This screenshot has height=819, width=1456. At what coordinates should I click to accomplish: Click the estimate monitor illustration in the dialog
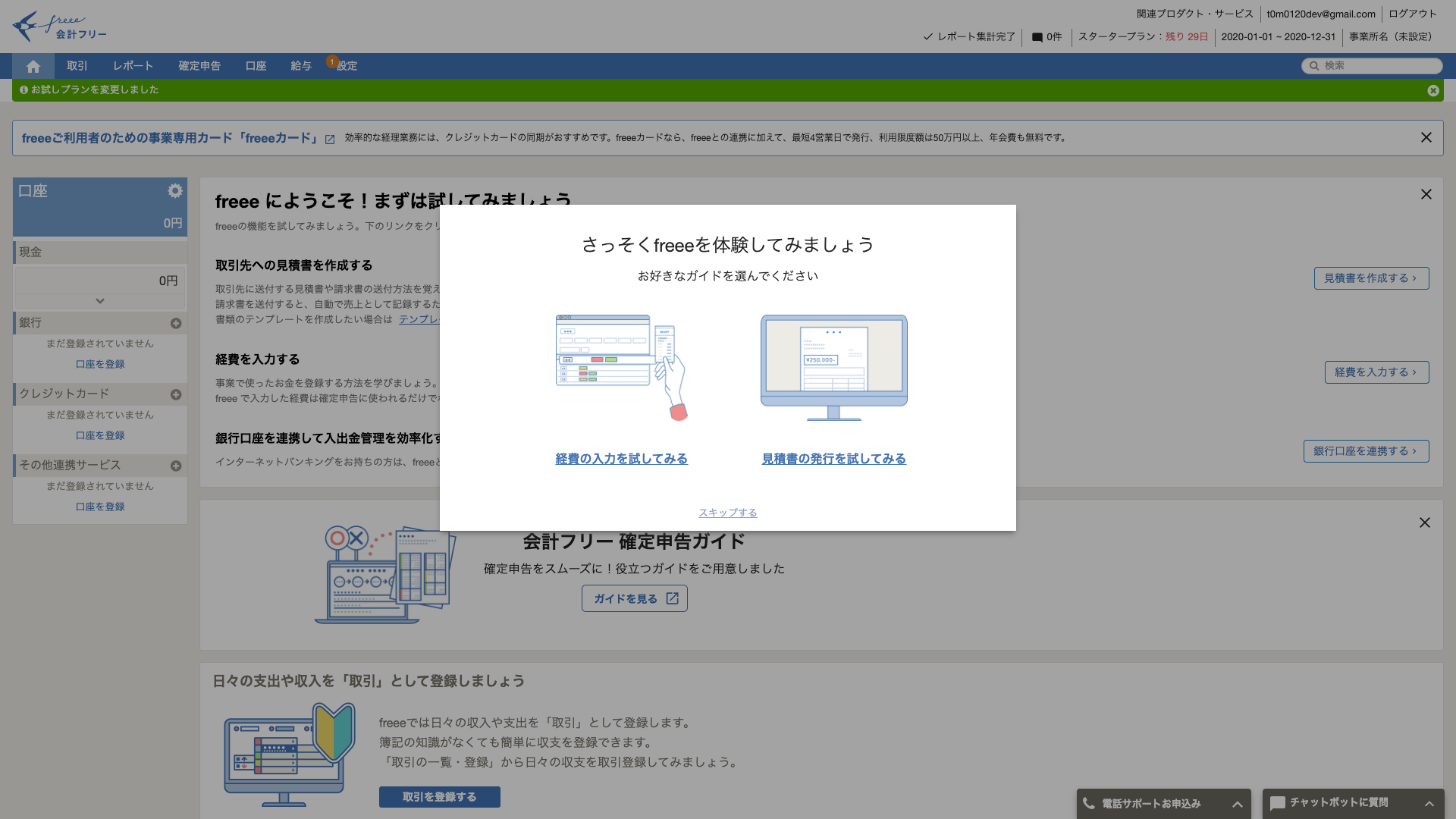(x=834, y=368)
